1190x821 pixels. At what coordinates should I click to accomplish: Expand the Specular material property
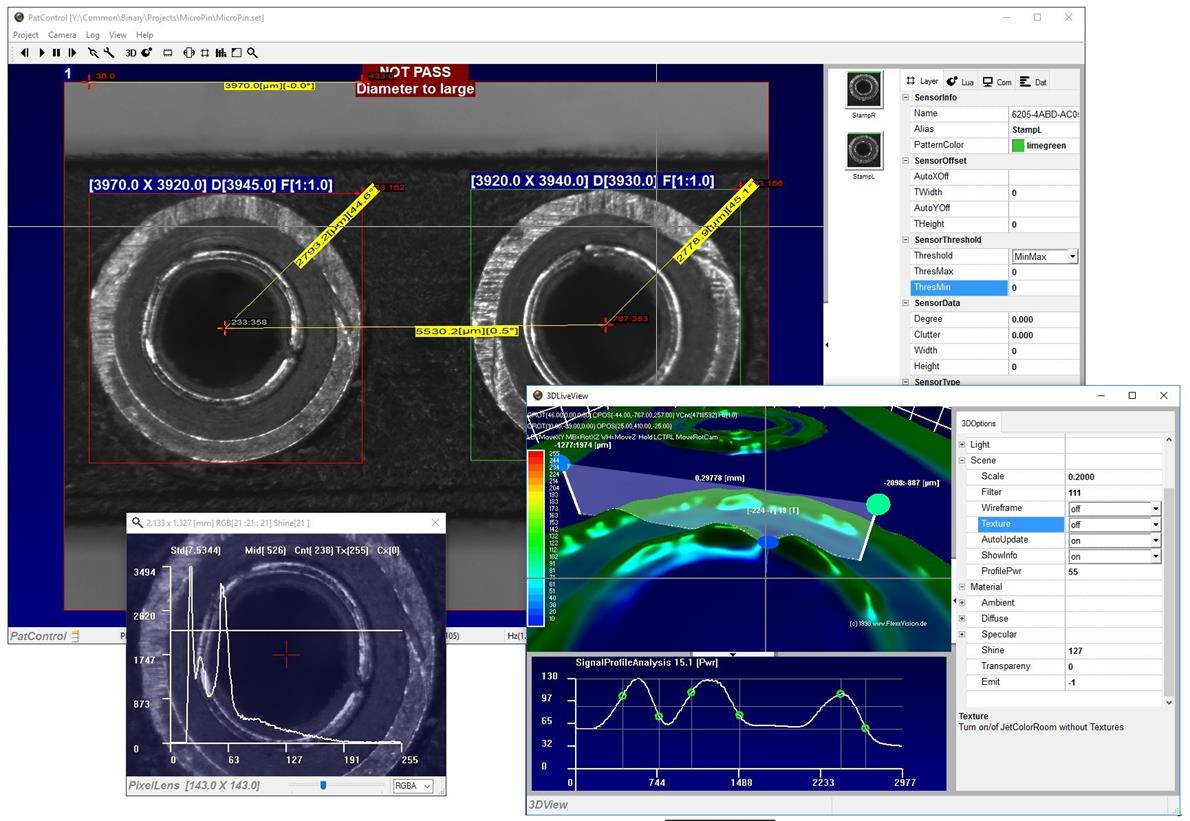[962, 634]
